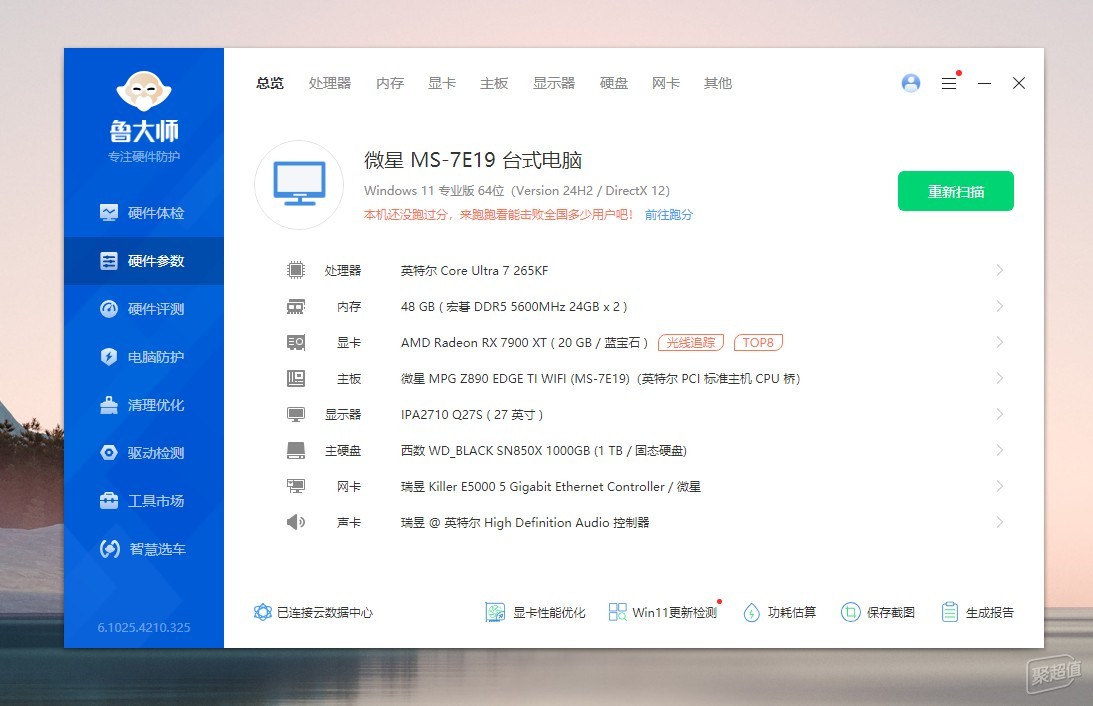
Task: Click the 主硬盘 drive icon
Action: tap(296, 450)
